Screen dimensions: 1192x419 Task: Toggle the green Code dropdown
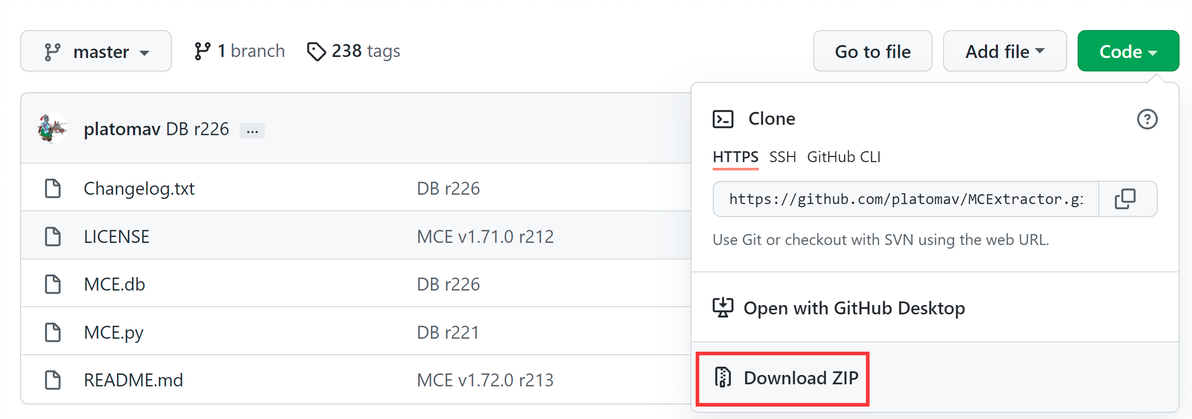(x=1128, y=51)
